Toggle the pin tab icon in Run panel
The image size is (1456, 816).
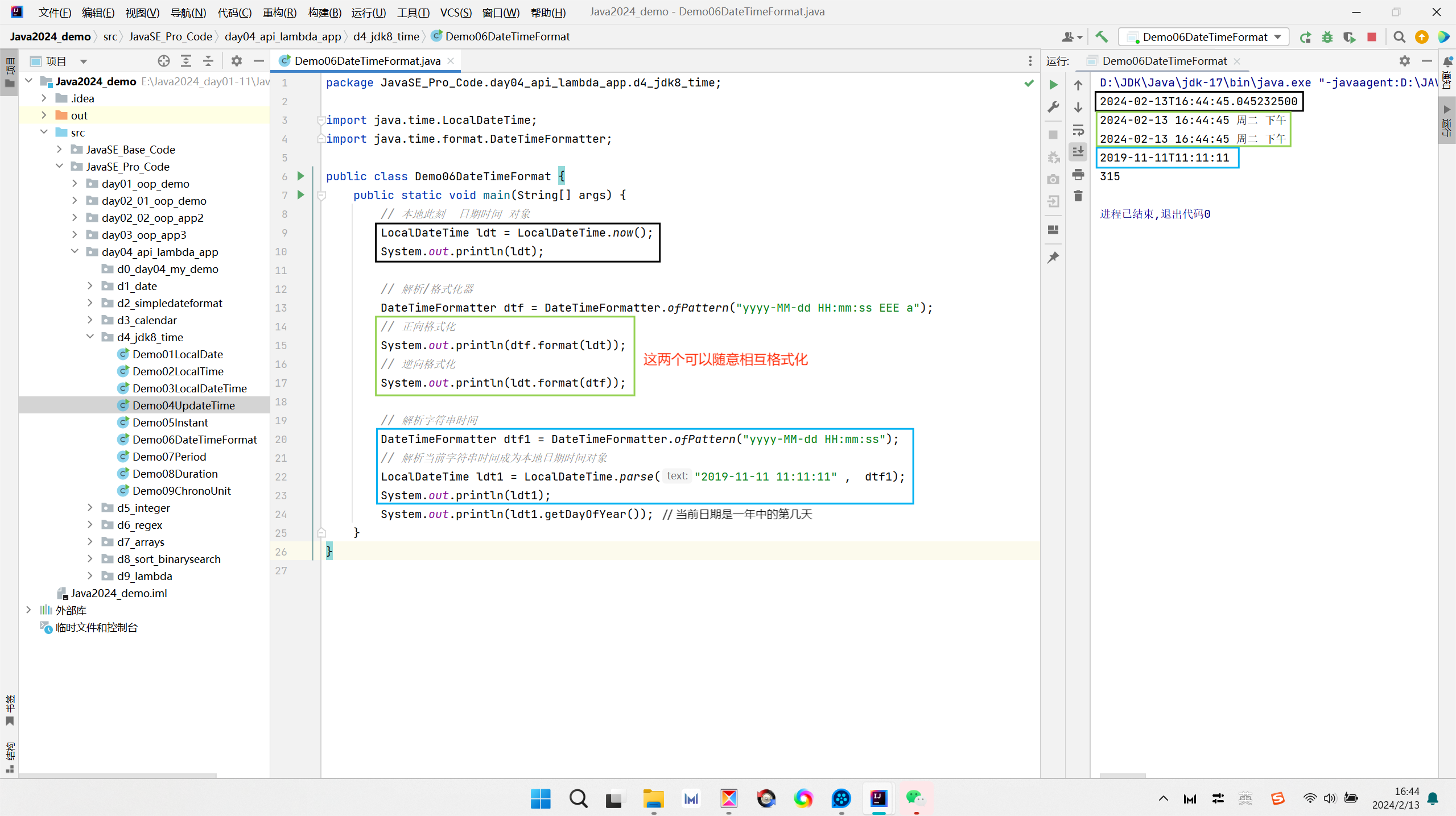click(1053, 257)
